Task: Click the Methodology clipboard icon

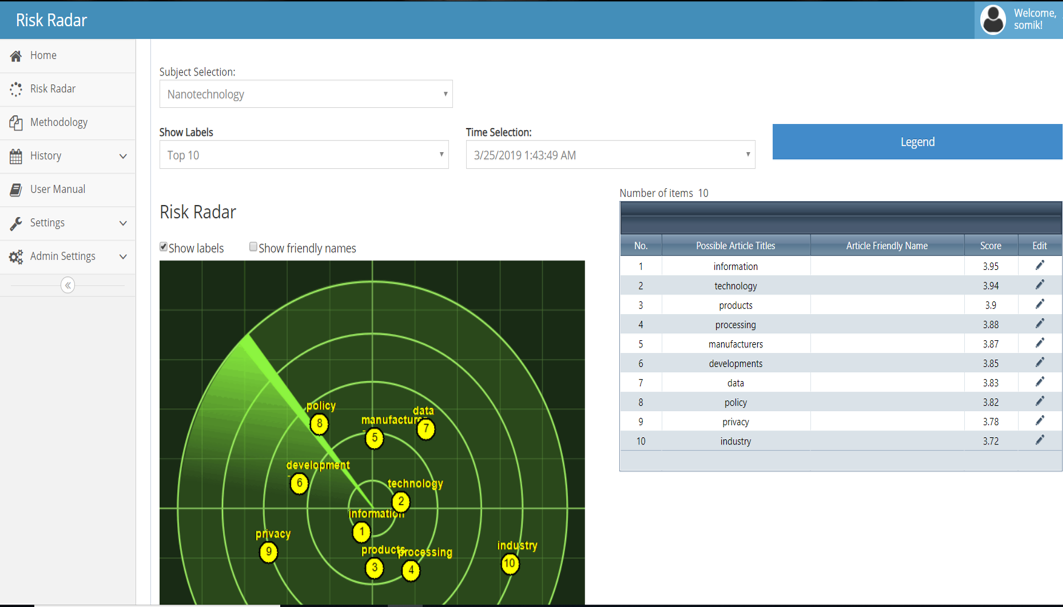Action: [16, 123]
